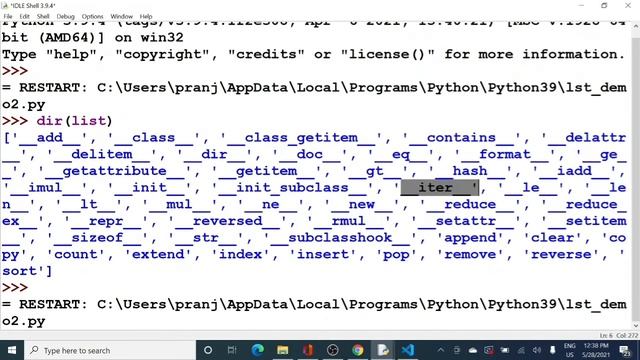Open the Shell menu
Screen dimensions: 640x360
coord(43,16)
